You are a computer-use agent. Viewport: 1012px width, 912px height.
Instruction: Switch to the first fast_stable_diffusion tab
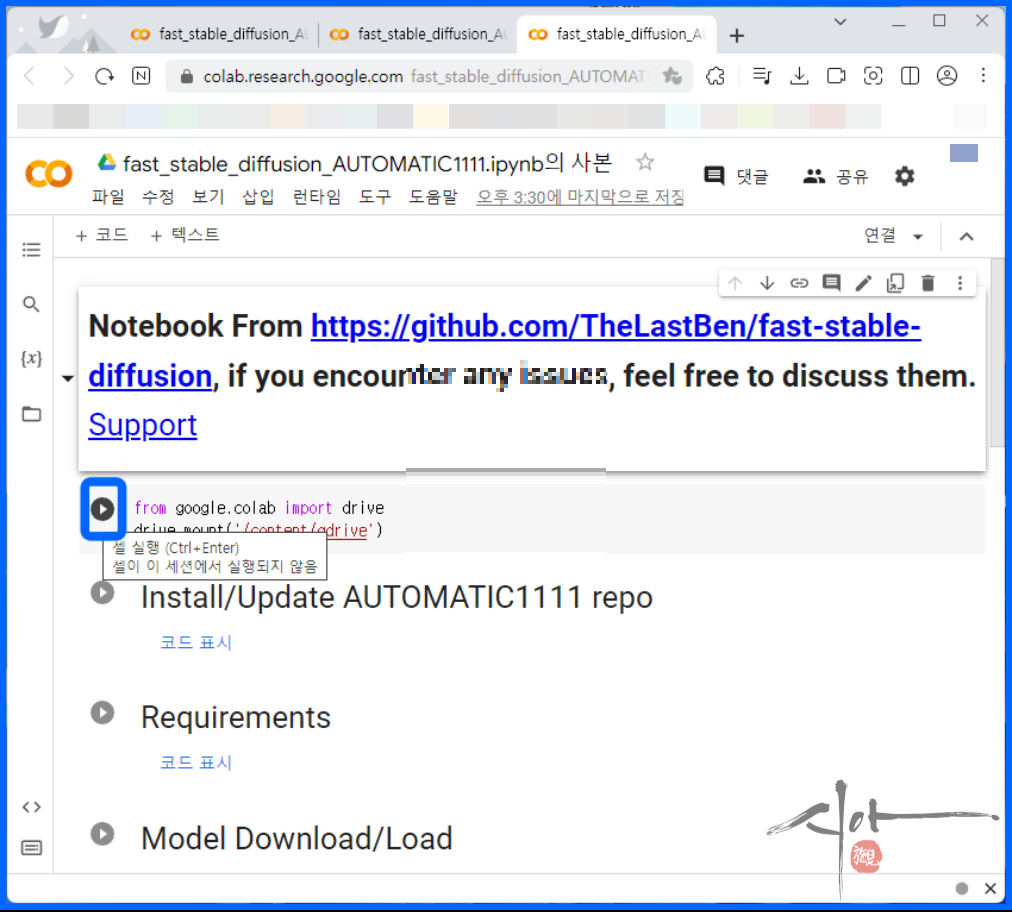[x=220, y=34]
